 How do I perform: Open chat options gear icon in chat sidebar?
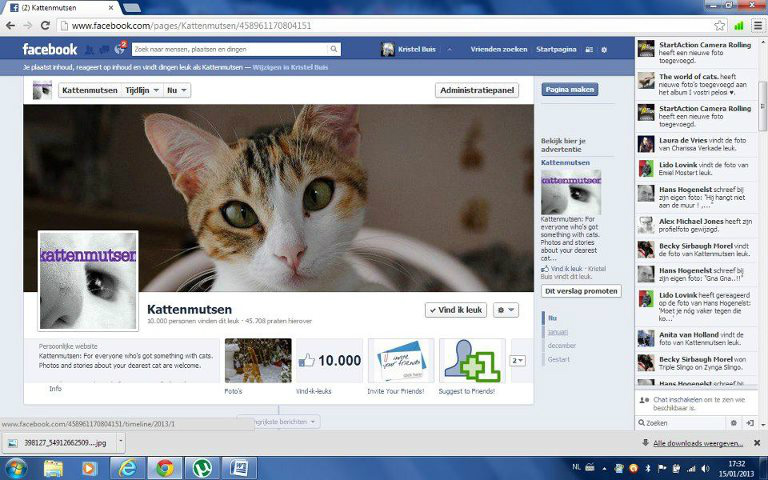(733, 423)
